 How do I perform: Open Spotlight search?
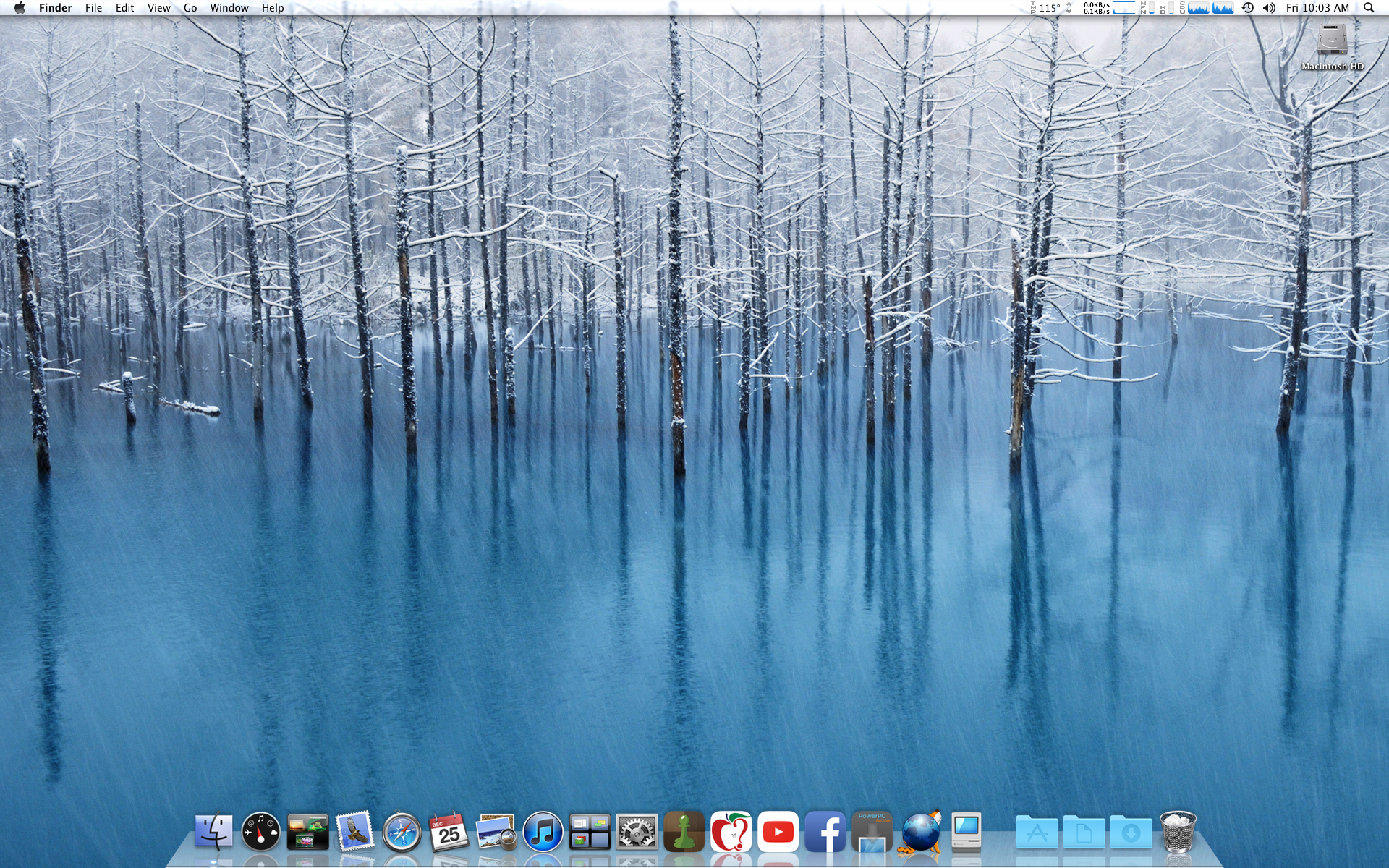coord(1367,8)
